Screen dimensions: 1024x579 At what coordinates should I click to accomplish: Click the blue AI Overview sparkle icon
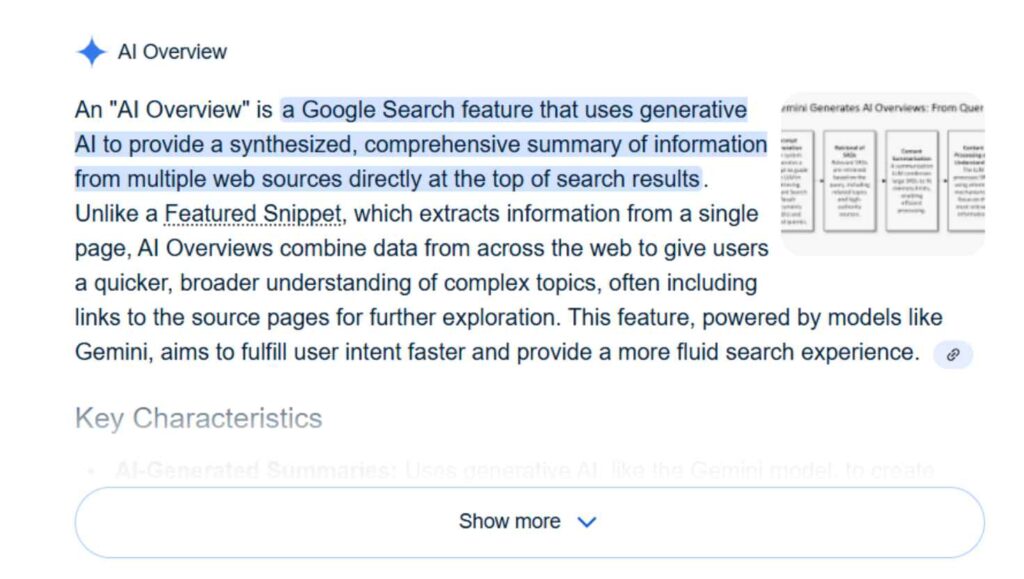click(91, 52)
